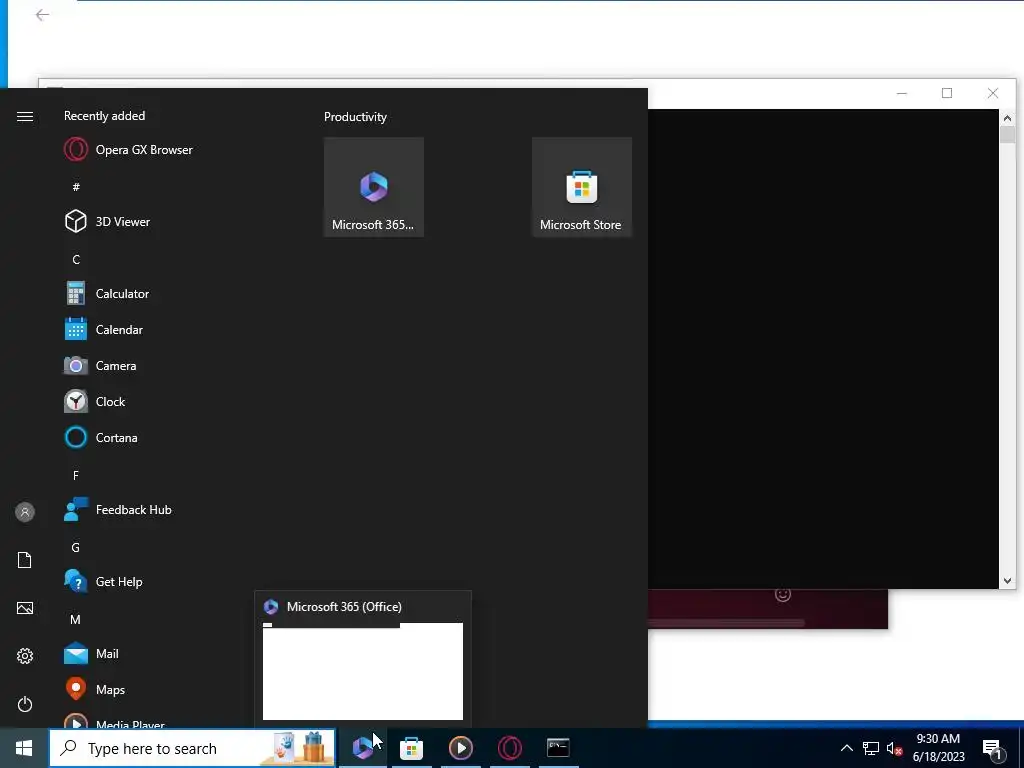Open Calculator from the app list
The width and height of the screenshot is (1024, 768).
pos(106,294)
